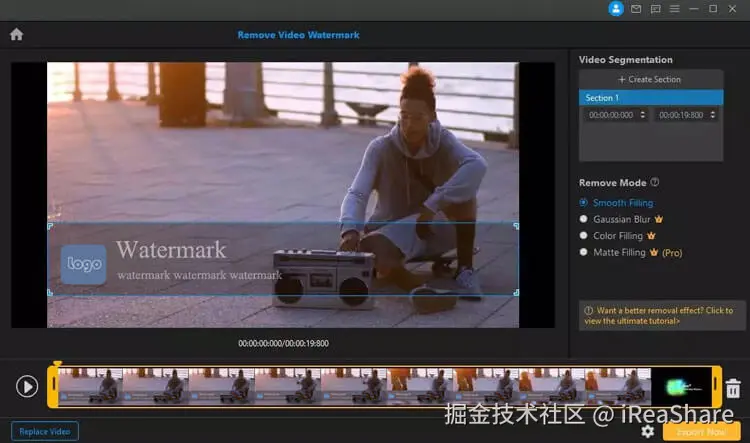This screenshot has width=750, height=443.
Task: Go to the home screen icon
Action: tap(16, 34)
